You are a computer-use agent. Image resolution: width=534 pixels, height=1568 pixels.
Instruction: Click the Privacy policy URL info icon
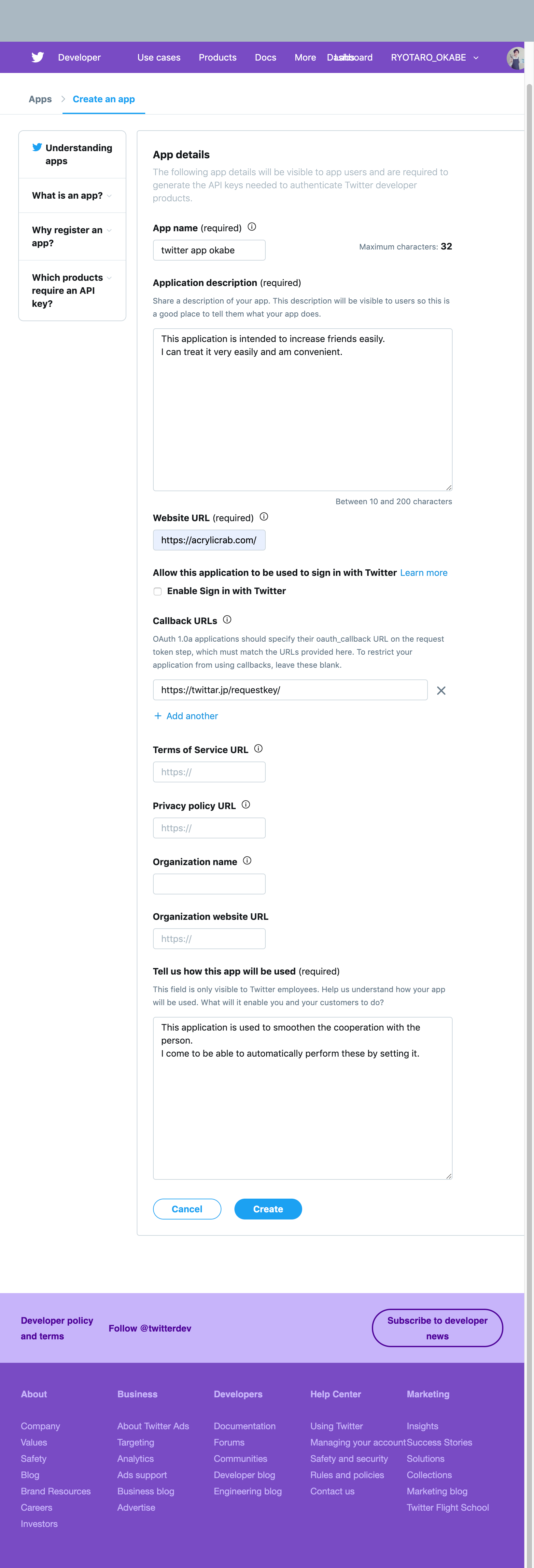click(246, 805)
